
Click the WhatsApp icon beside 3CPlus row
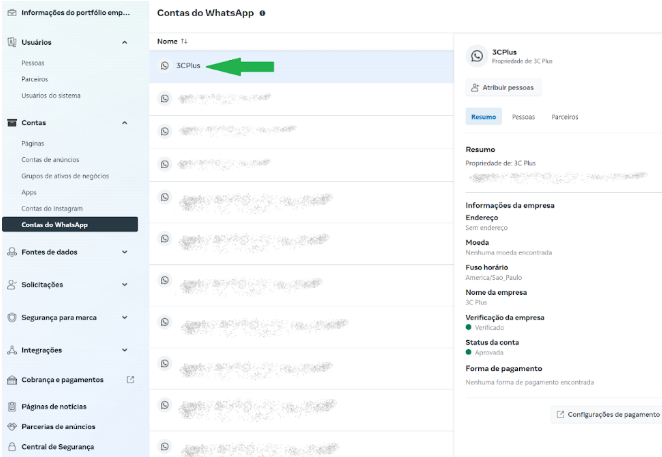(x=165, y=66)
